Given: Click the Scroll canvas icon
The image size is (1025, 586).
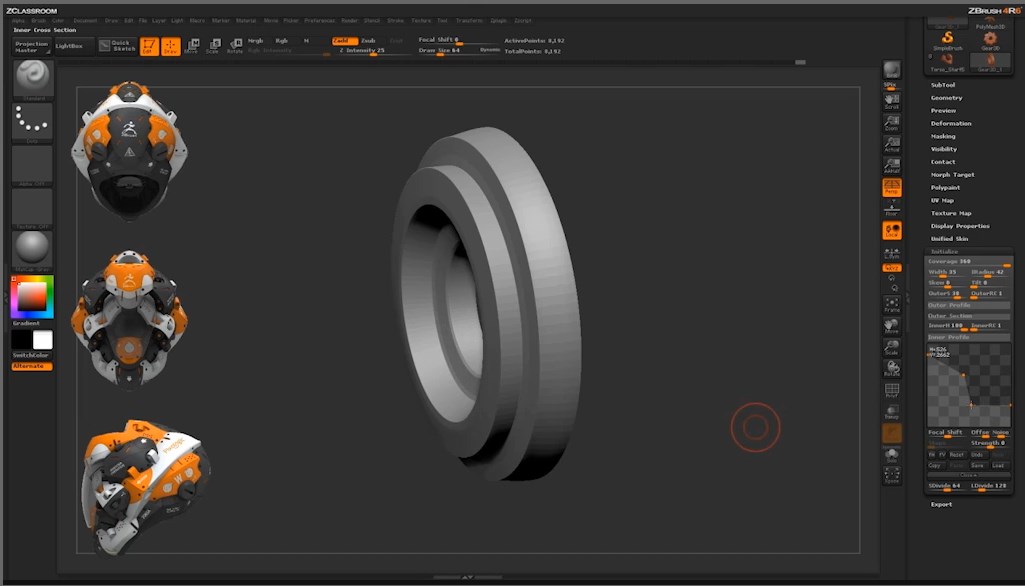Looking at the screenshot, I should tap(892, 101).
